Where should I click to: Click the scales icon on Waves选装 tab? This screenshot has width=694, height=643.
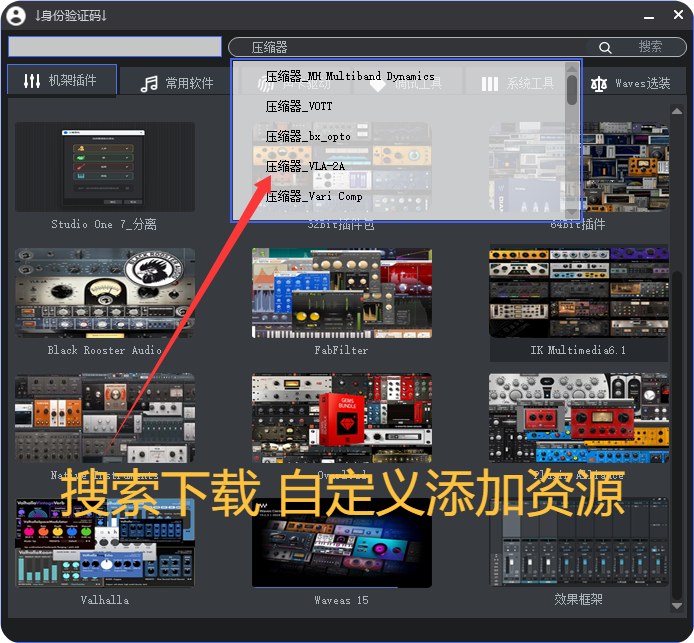point(598,84)
